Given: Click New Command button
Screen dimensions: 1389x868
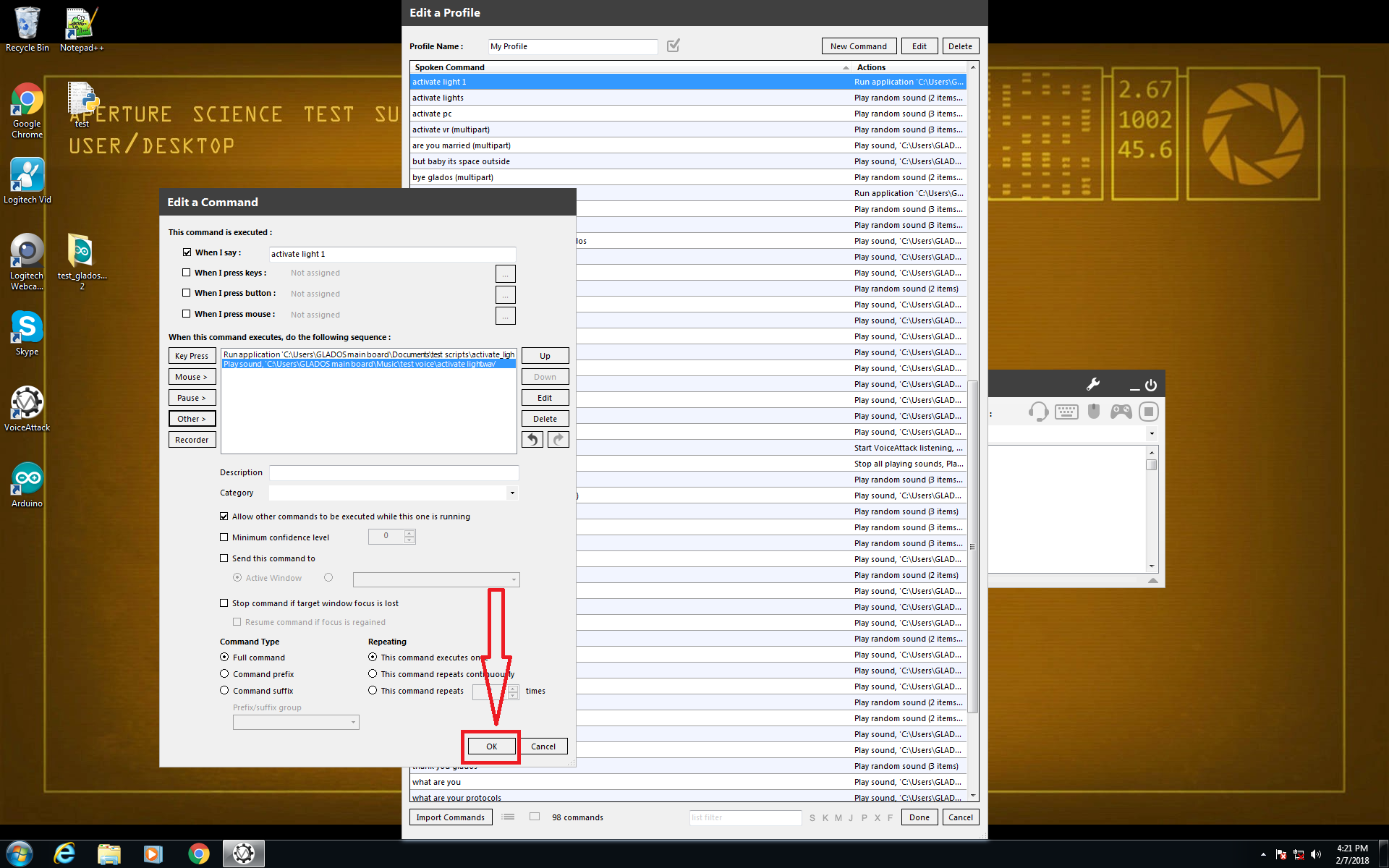Looking at the screenshot, I should tap(859, 46).
